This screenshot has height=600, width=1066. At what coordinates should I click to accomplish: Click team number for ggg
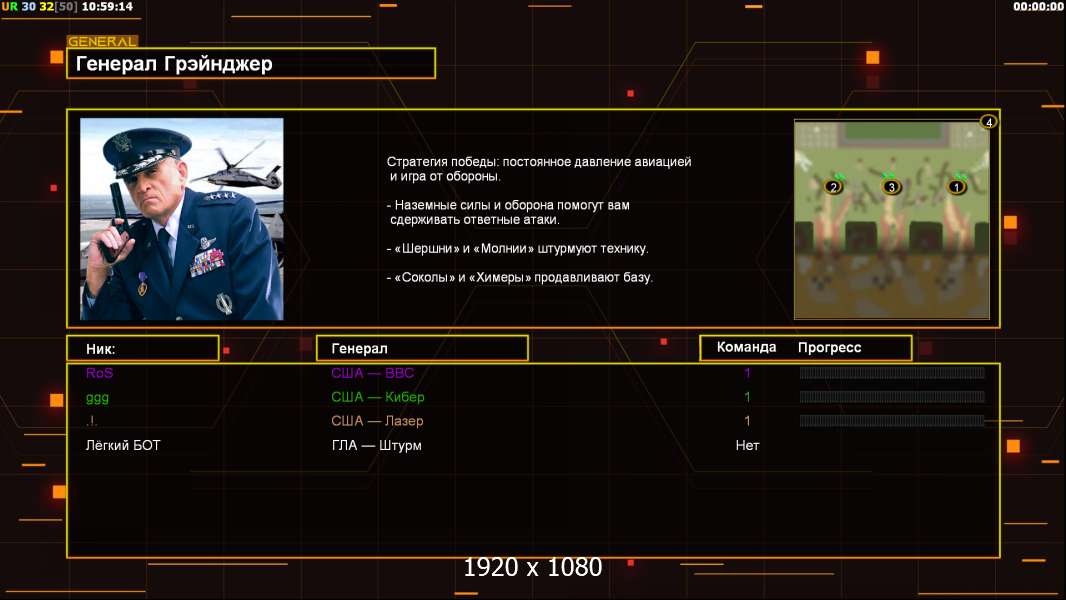pos(747,397)
